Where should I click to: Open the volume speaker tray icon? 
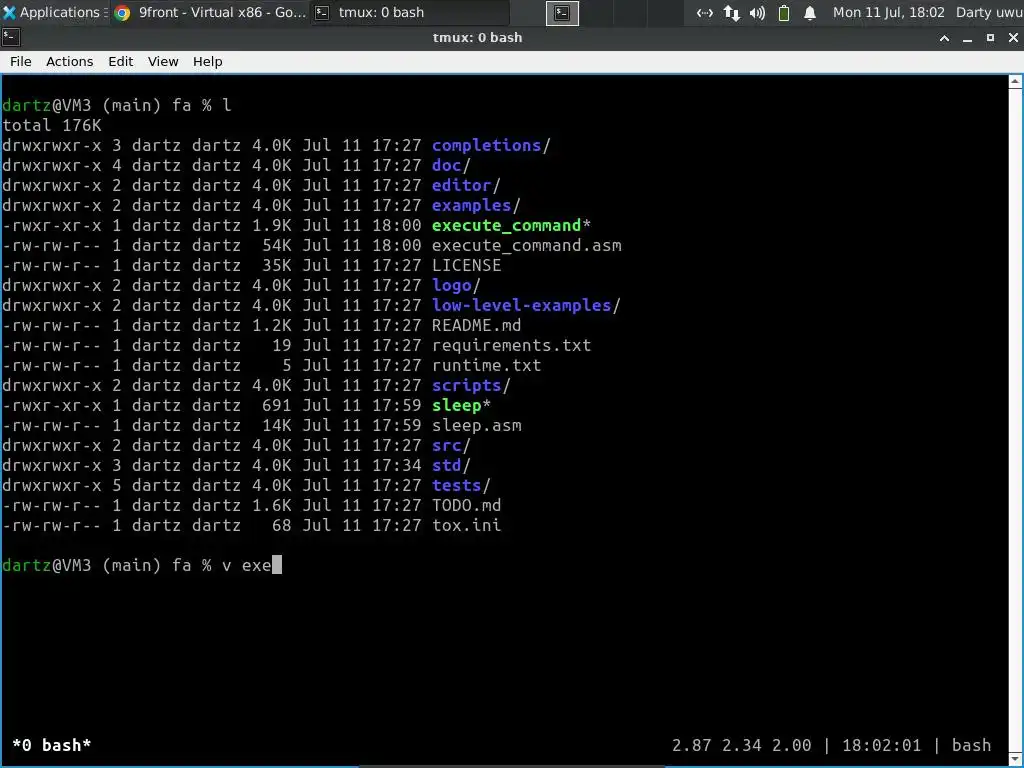(x=758, y=13)
